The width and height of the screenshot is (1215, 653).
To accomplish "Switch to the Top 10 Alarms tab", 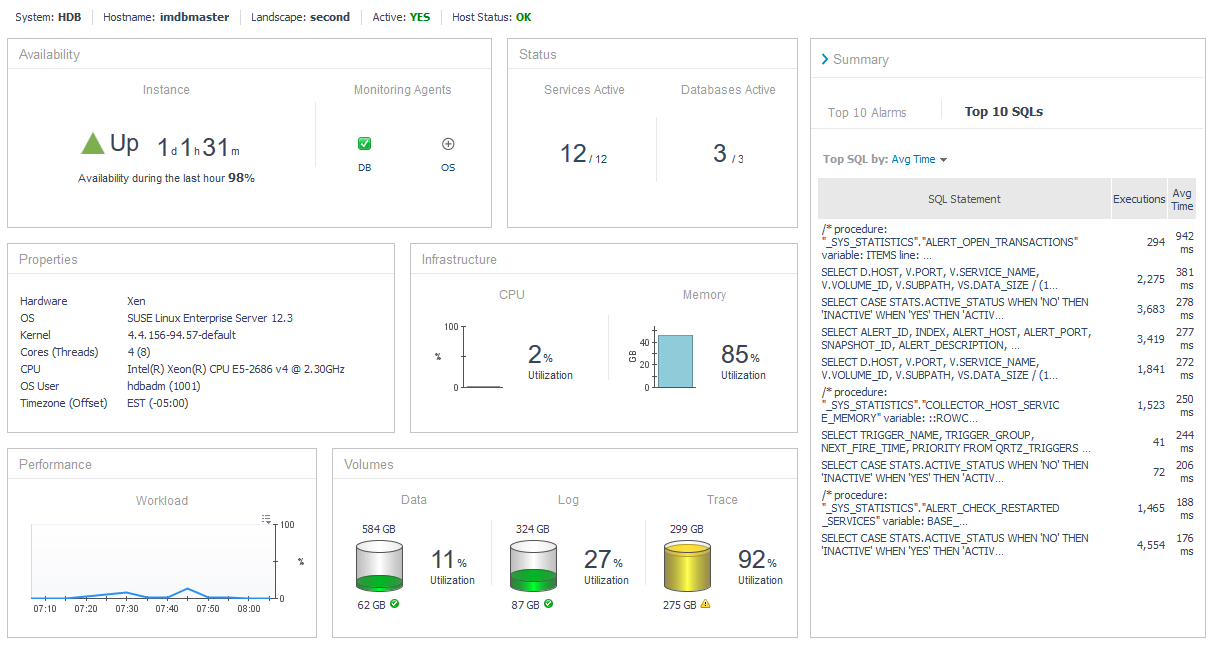I will point(867,112).
